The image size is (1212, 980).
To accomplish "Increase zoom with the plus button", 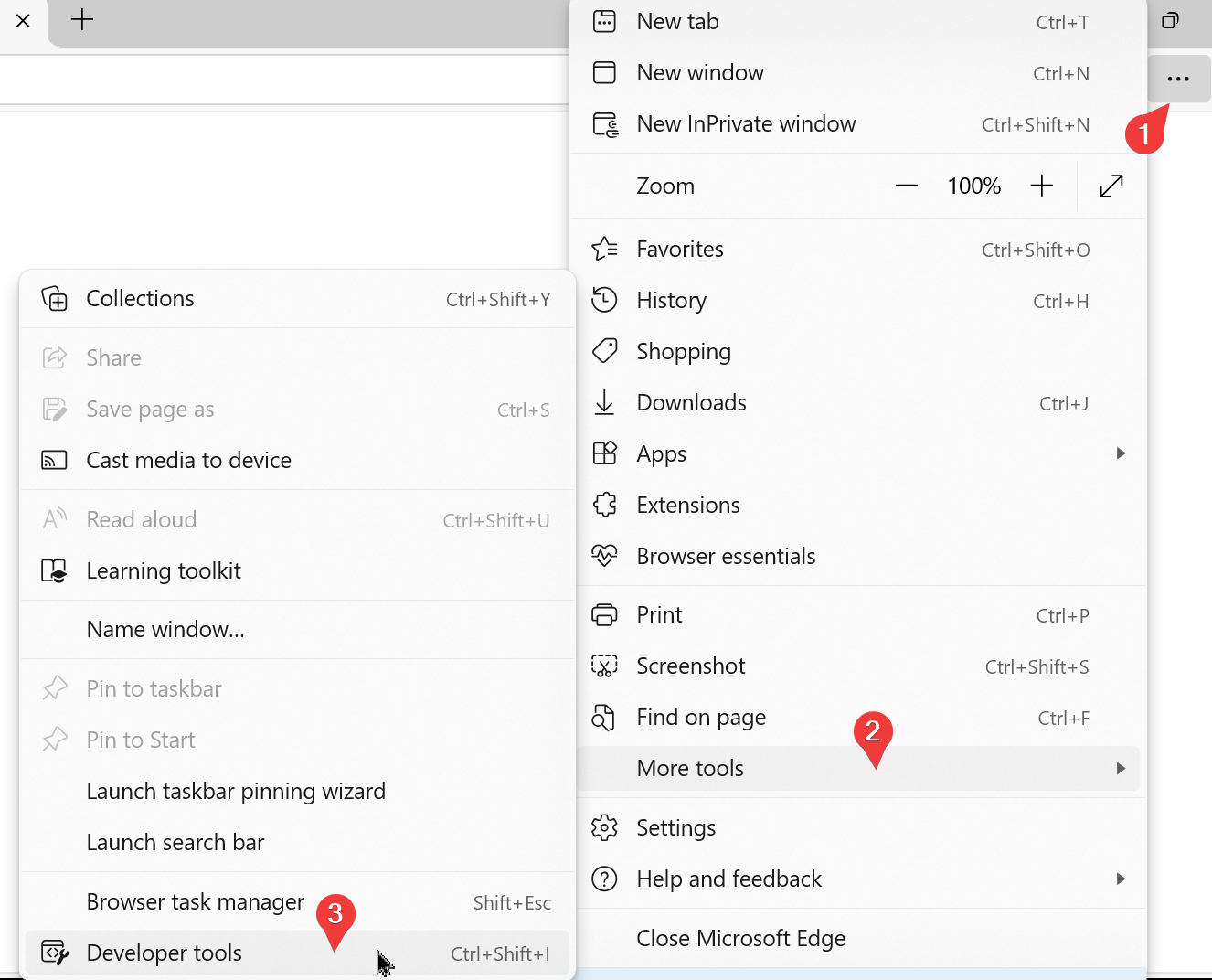I will (1042, 186).
